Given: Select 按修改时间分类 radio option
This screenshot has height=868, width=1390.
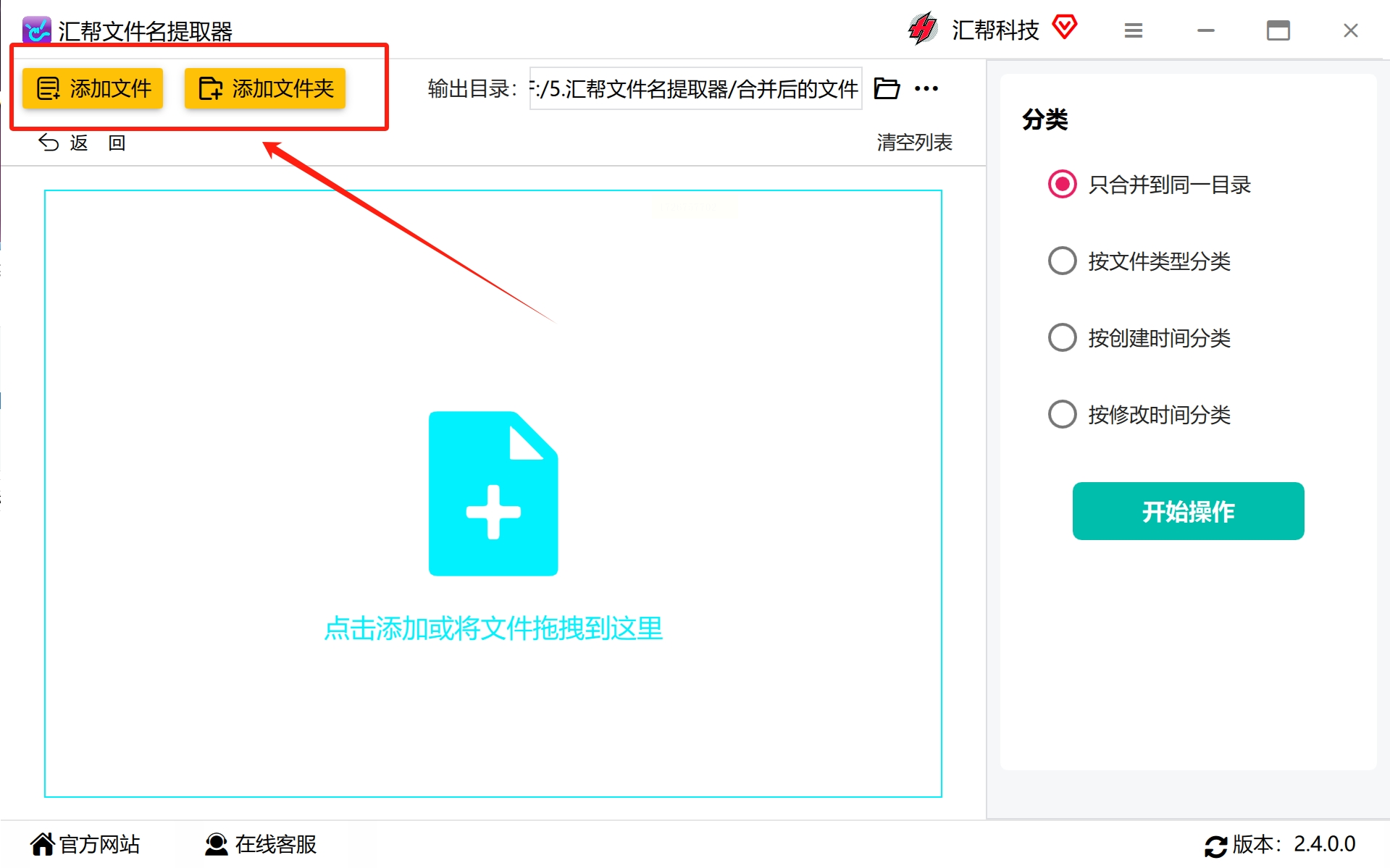Looking at the screenshot, I should coord(1139,414).
